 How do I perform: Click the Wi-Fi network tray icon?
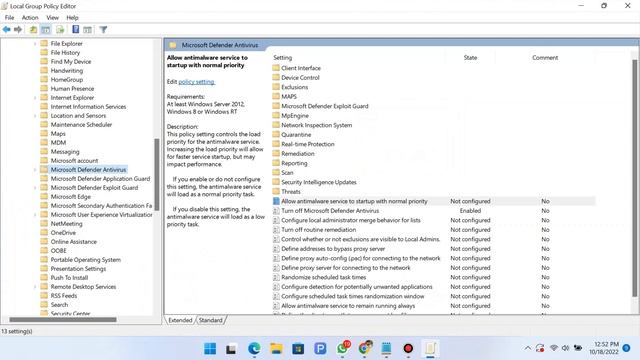553,348
